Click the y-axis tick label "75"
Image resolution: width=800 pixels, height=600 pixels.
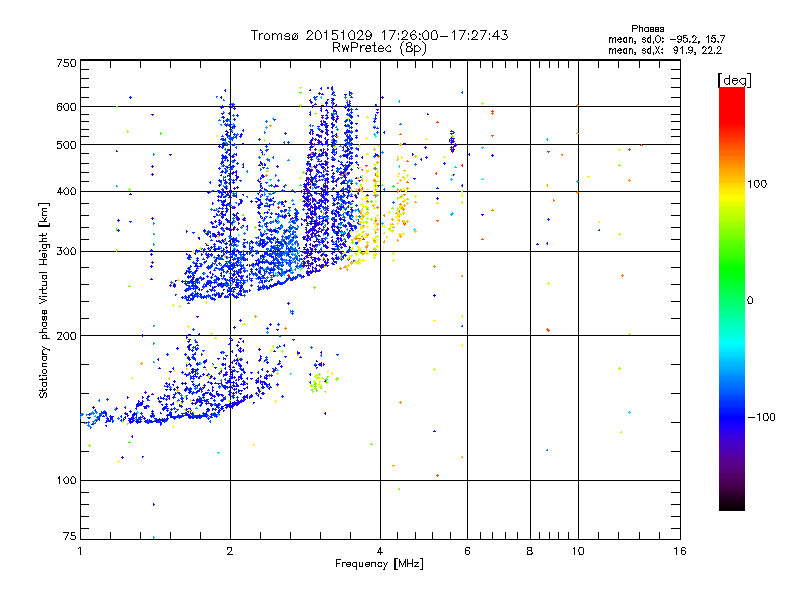tap(70, 536)
